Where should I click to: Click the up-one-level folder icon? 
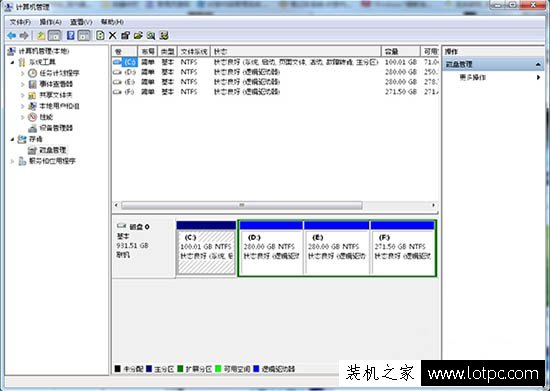pyautogui.click(x=41, y=35)
